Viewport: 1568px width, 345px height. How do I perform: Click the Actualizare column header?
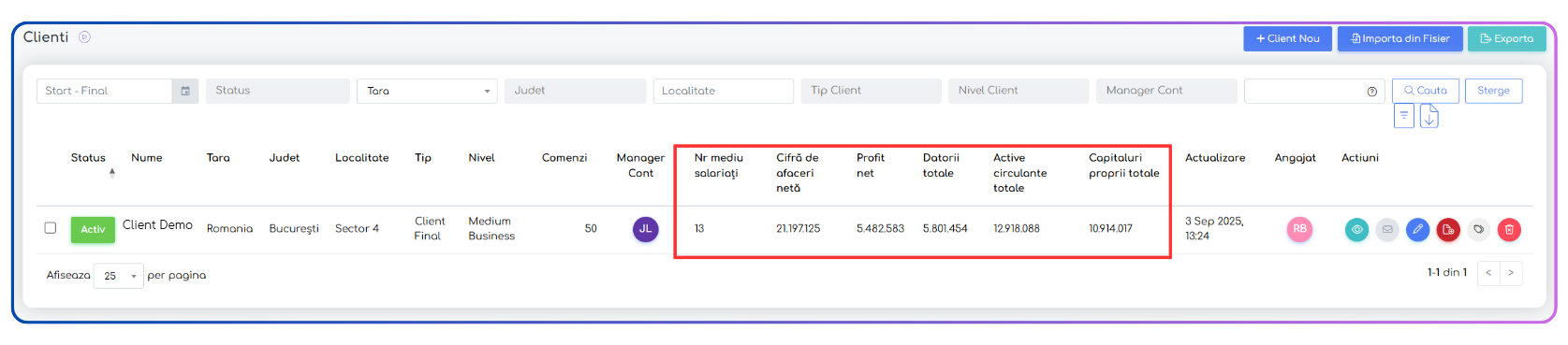click(1215, 158)
